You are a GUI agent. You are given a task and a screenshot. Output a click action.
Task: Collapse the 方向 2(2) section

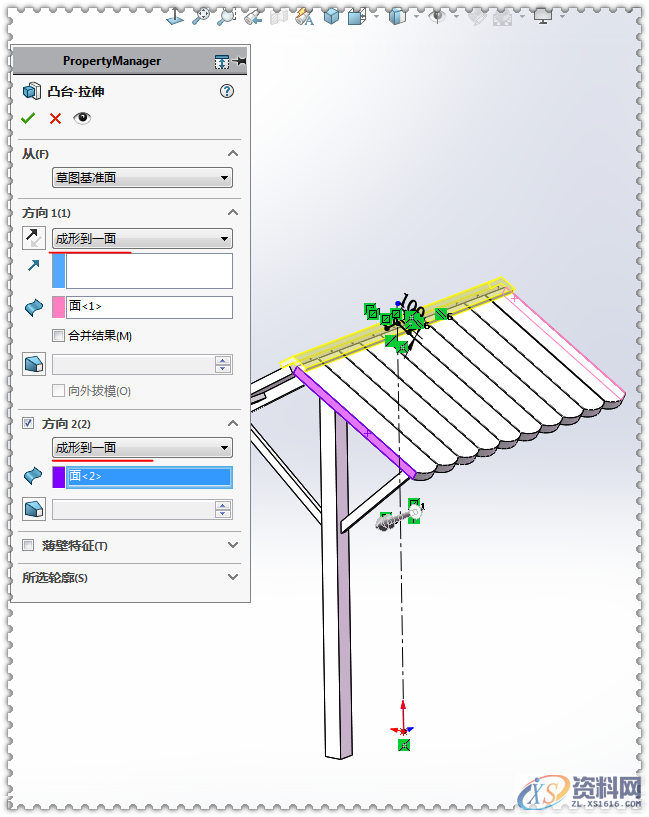[233, 423]
